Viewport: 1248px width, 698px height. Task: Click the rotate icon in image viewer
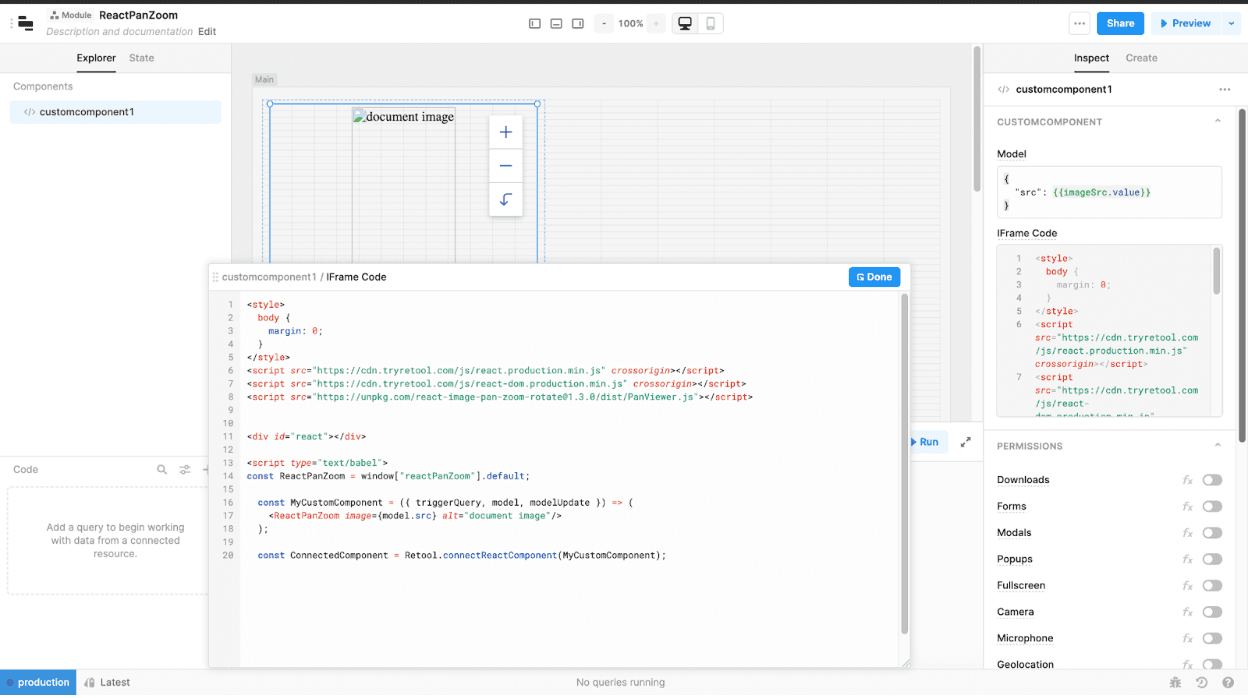pyautogui.click(x=505, y=200)
